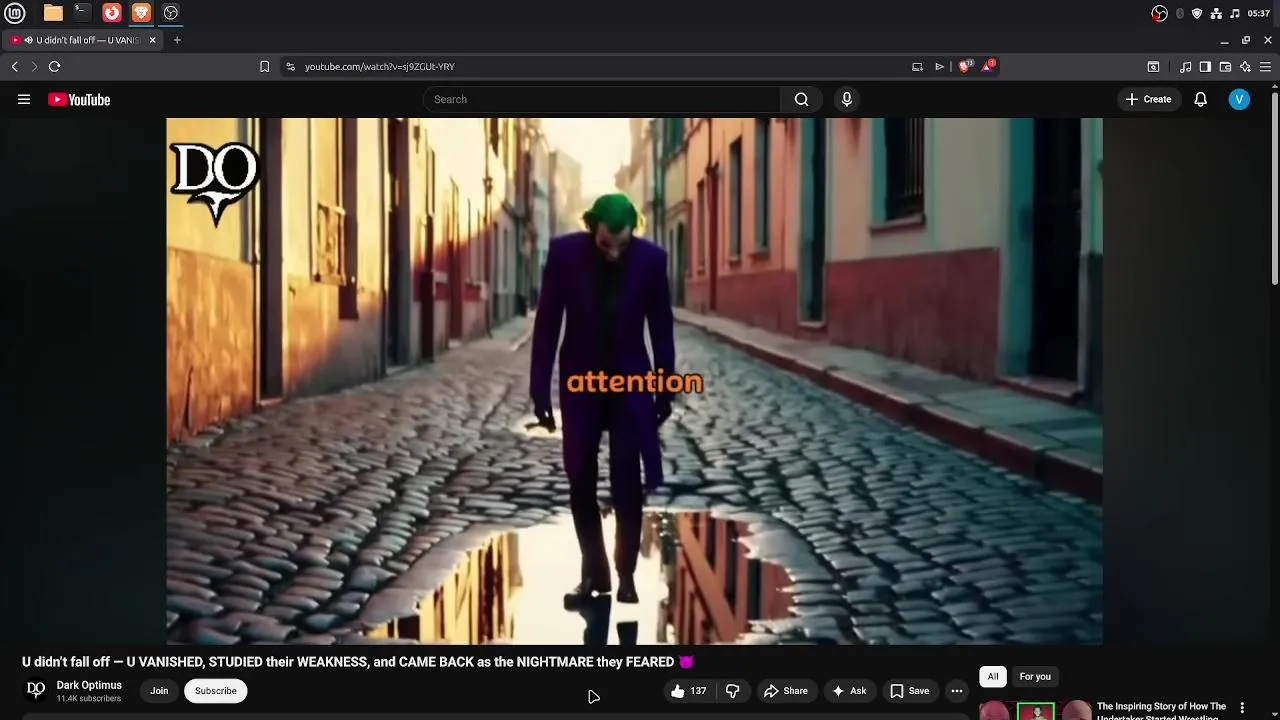
Task: Click the video title text
Action: tap(357, 662)
